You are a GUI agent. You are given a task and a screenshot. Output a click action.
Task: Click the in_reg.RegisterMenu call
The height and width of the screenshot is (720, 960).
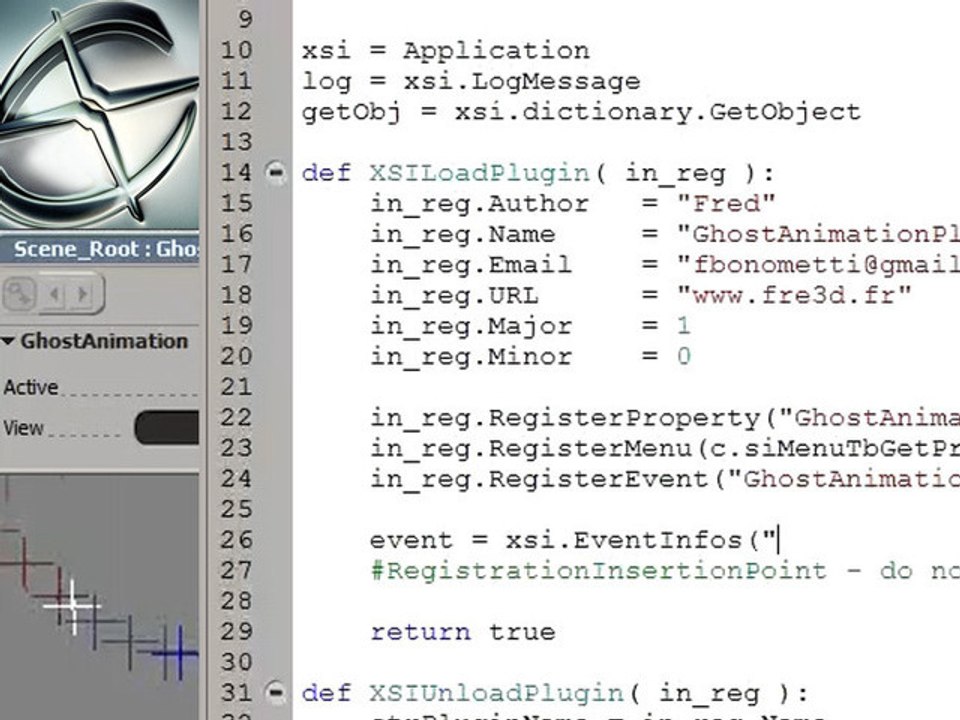665,449
